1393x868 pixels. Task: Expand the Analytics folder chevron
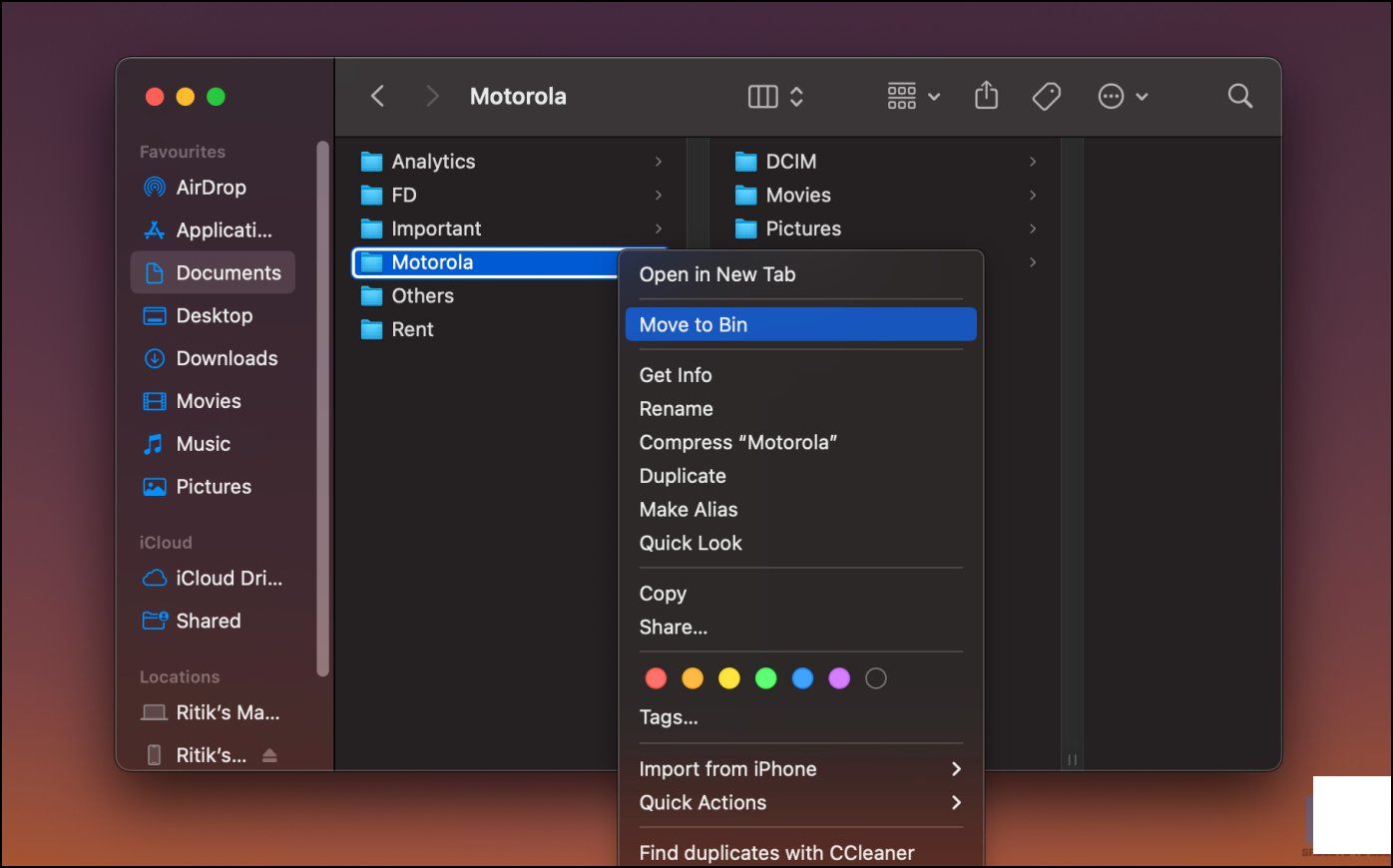pyautogui.click(x=658, y=162)
